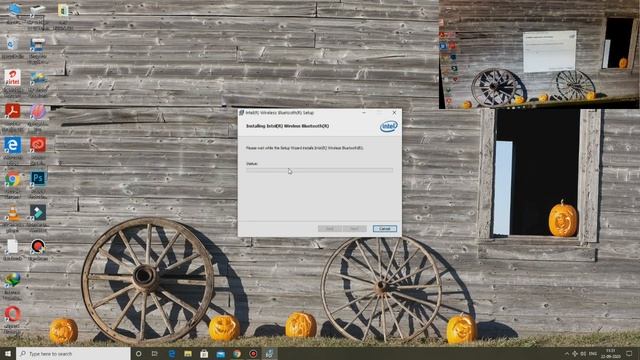This screenshot has height=360, width=640.
Task: Click the taskbar search box
Action: pyautogui.click(x=73, y=353)
